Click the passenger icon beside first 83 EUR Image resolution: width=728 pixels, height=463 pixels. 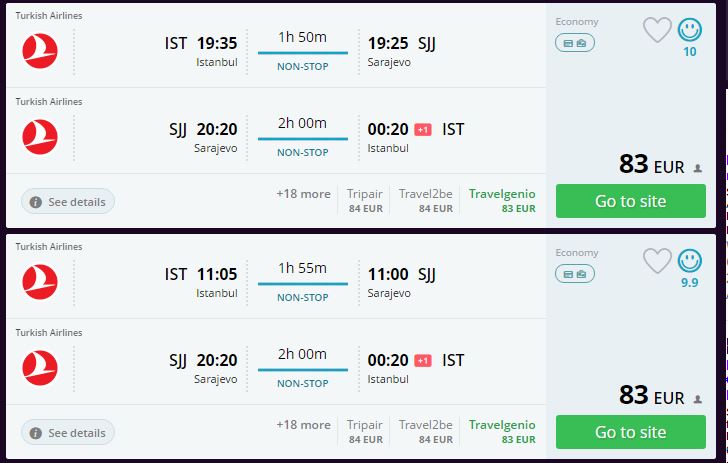pyautogui.click(x=697, y=168)
